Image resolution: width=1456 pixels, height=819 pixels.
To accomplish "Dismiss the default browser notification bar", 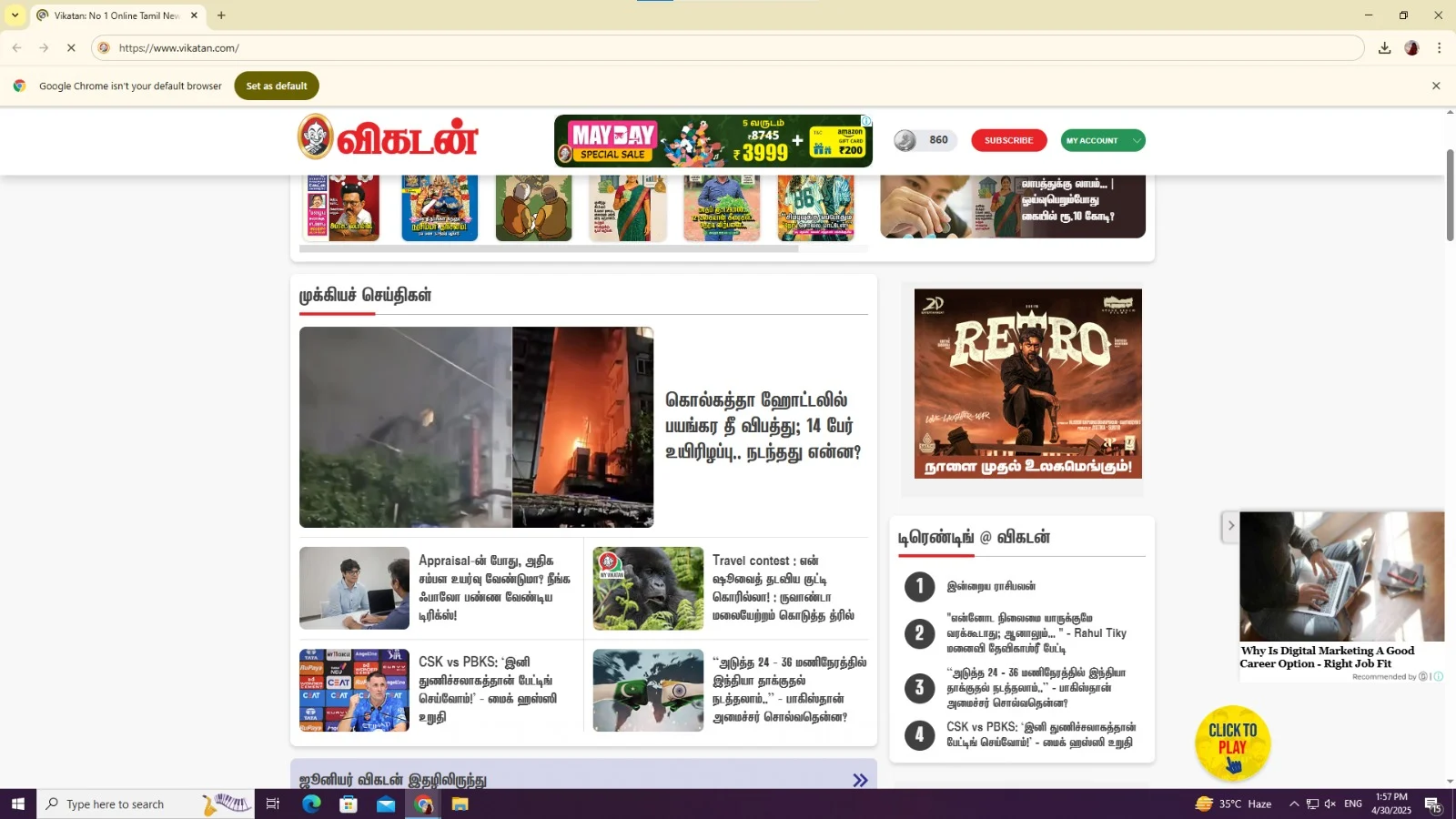I will pos(1436,86).
